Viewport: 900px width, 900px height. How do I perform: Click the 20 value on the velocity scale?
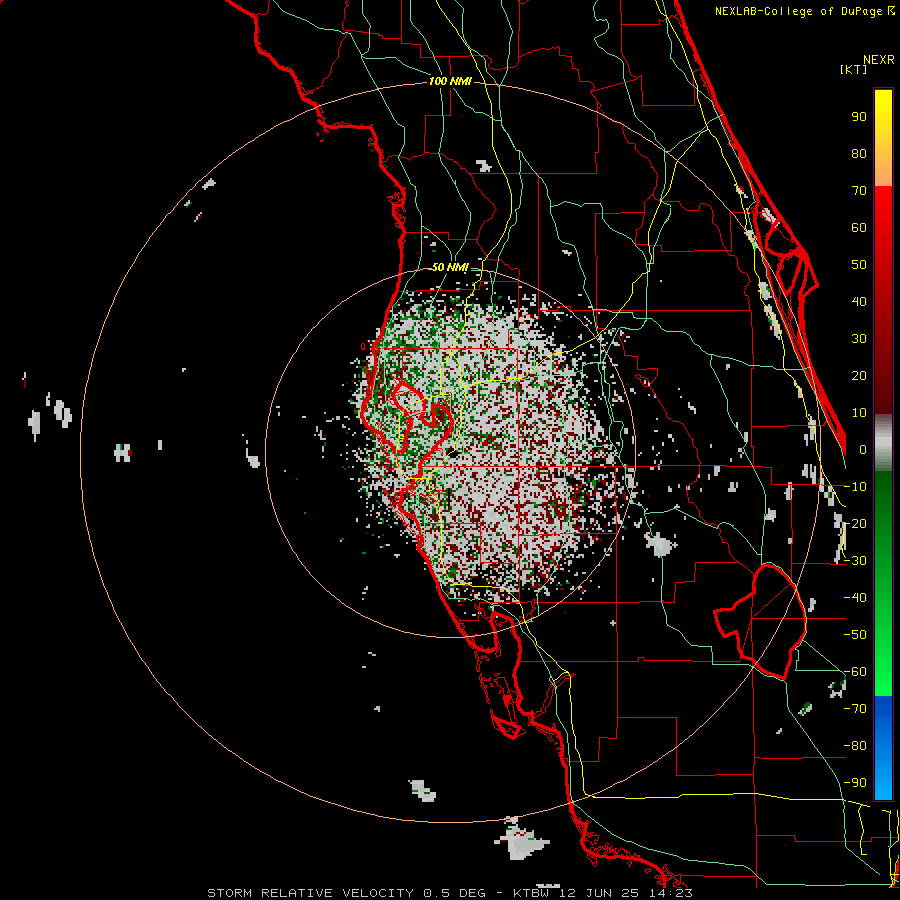pos(859,376)
